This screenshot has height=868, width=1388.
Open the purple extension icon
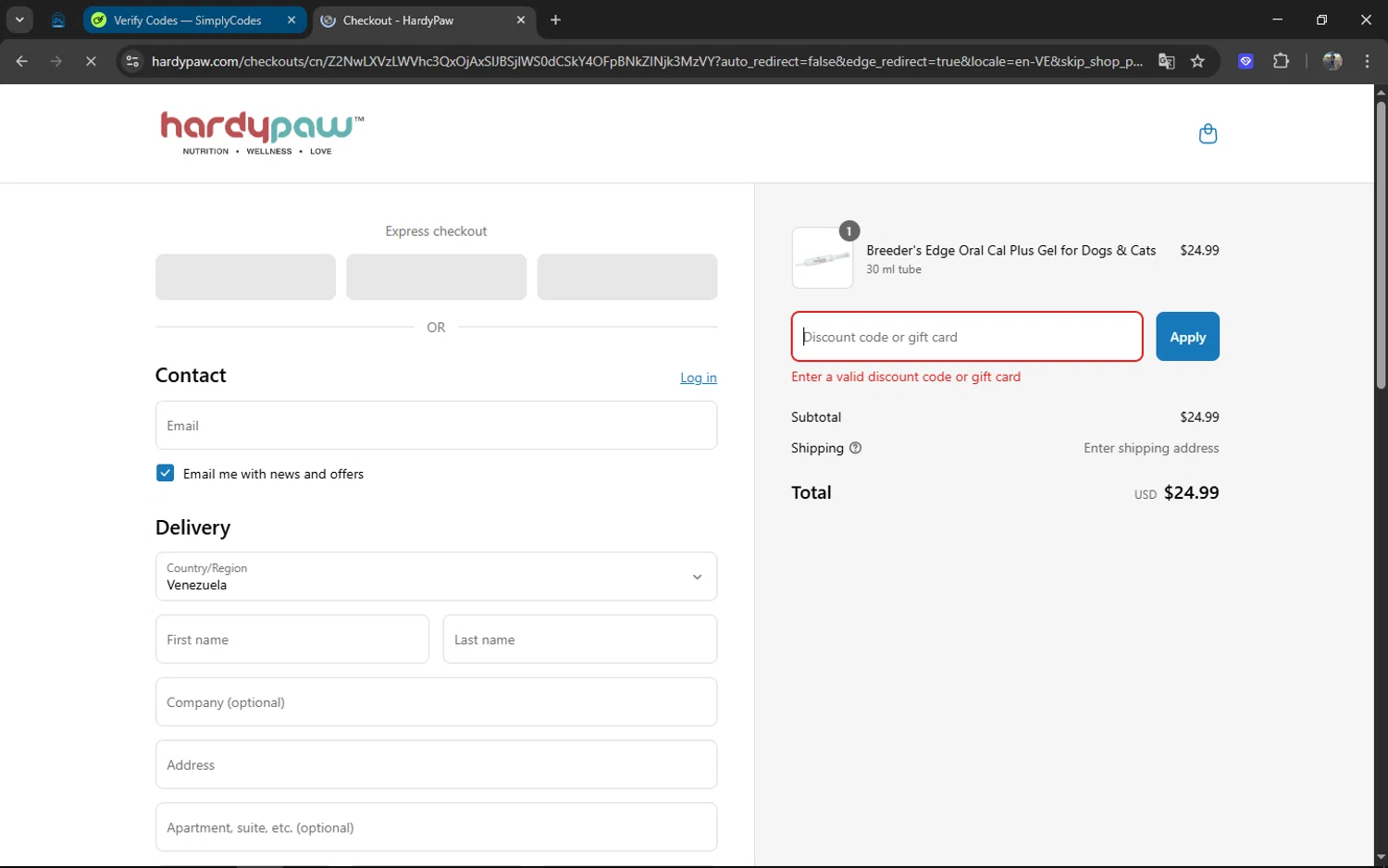click(1245, 61)
